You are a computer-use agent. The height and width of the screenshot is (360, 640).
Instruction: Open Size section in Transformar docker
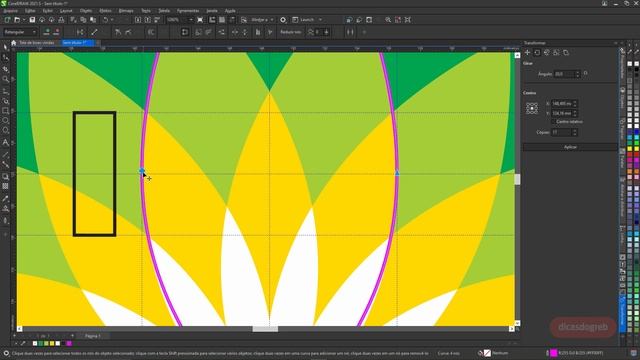coord(556,53)
